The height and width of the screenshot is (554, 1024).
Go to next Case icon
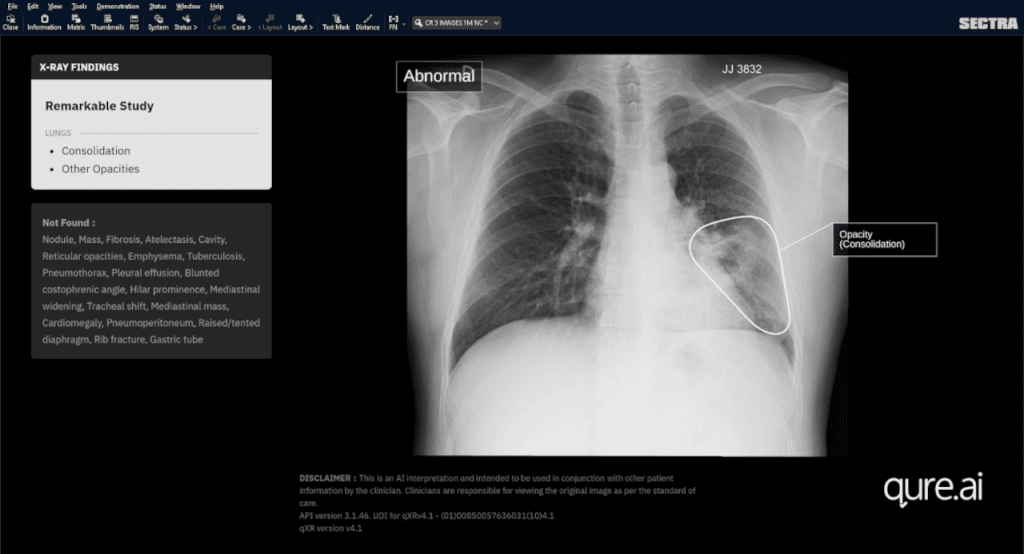coord(241,23)
